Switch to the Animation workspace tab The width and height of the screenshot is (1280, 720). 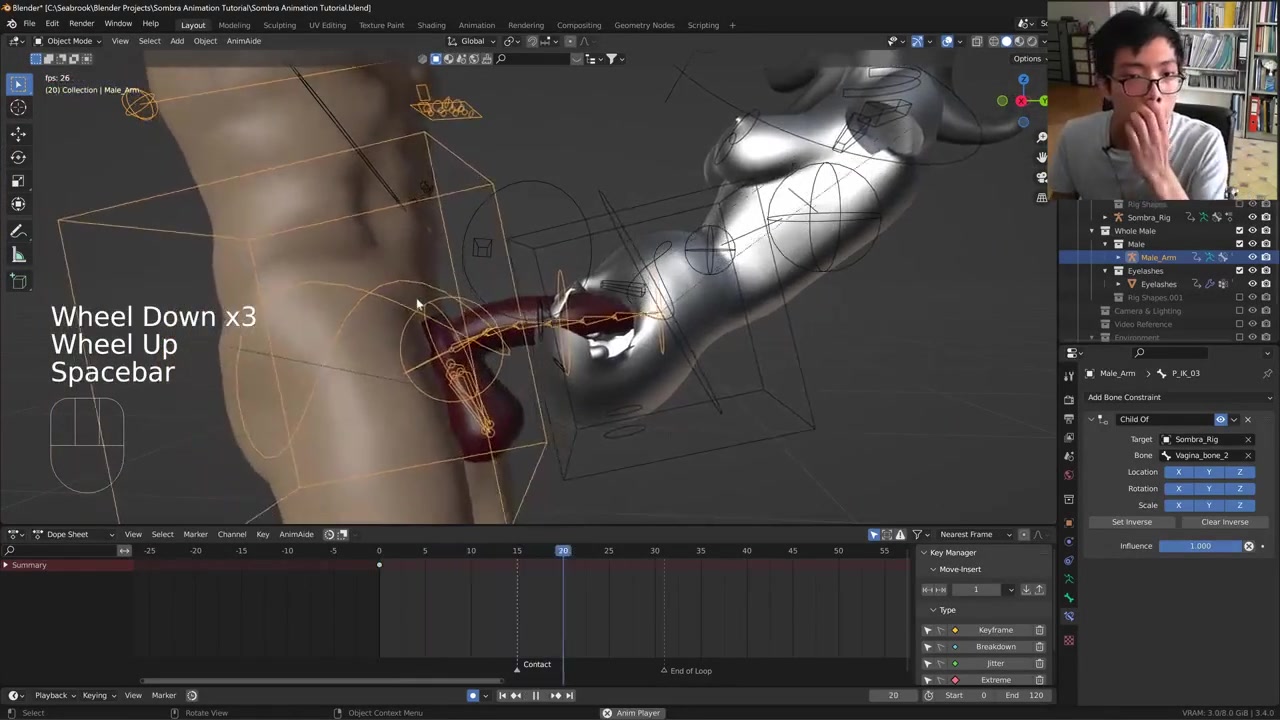[x=476, y=25]
